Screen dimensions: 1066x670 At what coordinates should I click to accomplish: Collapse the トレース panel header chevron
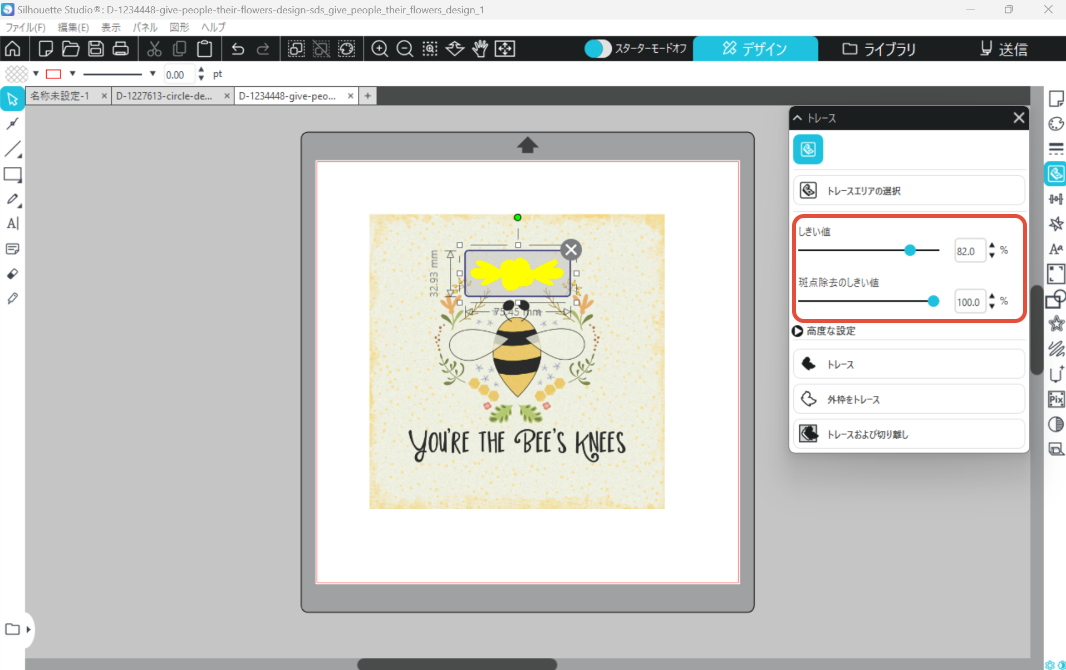coord(797,118)
